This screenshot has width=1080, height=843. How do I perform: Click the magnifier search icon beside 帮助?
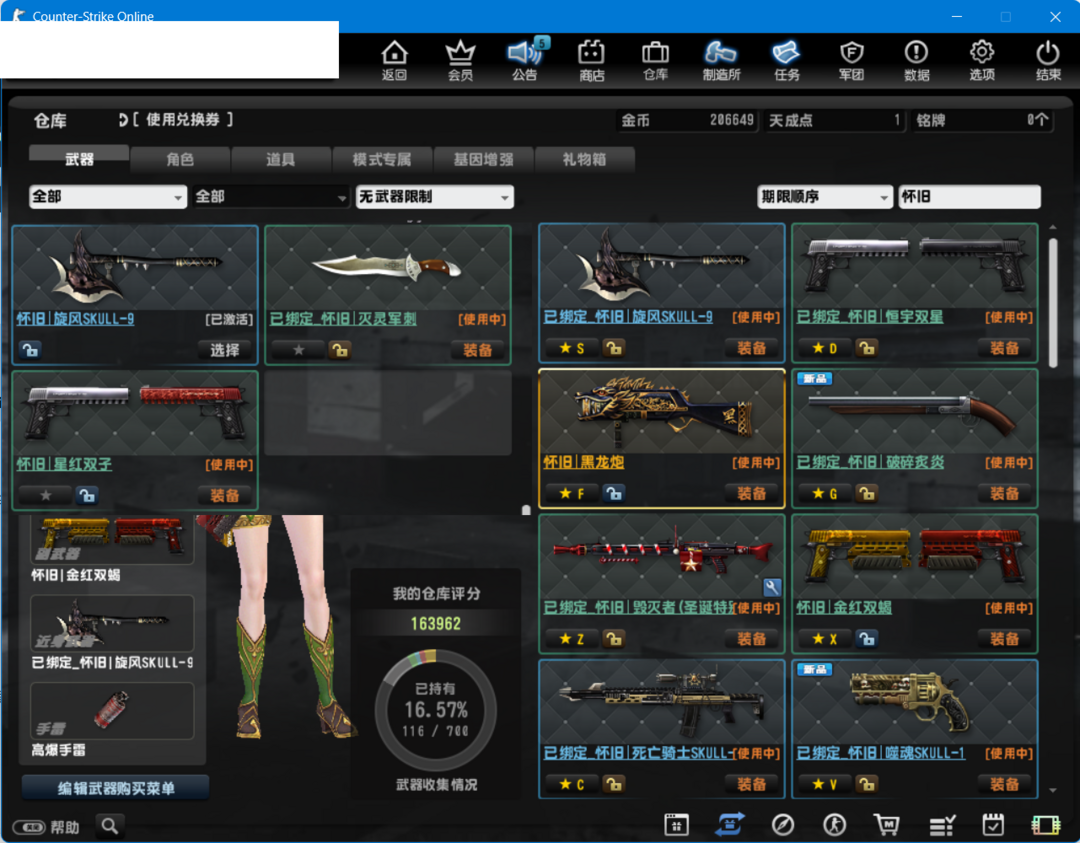coord(110,825)
